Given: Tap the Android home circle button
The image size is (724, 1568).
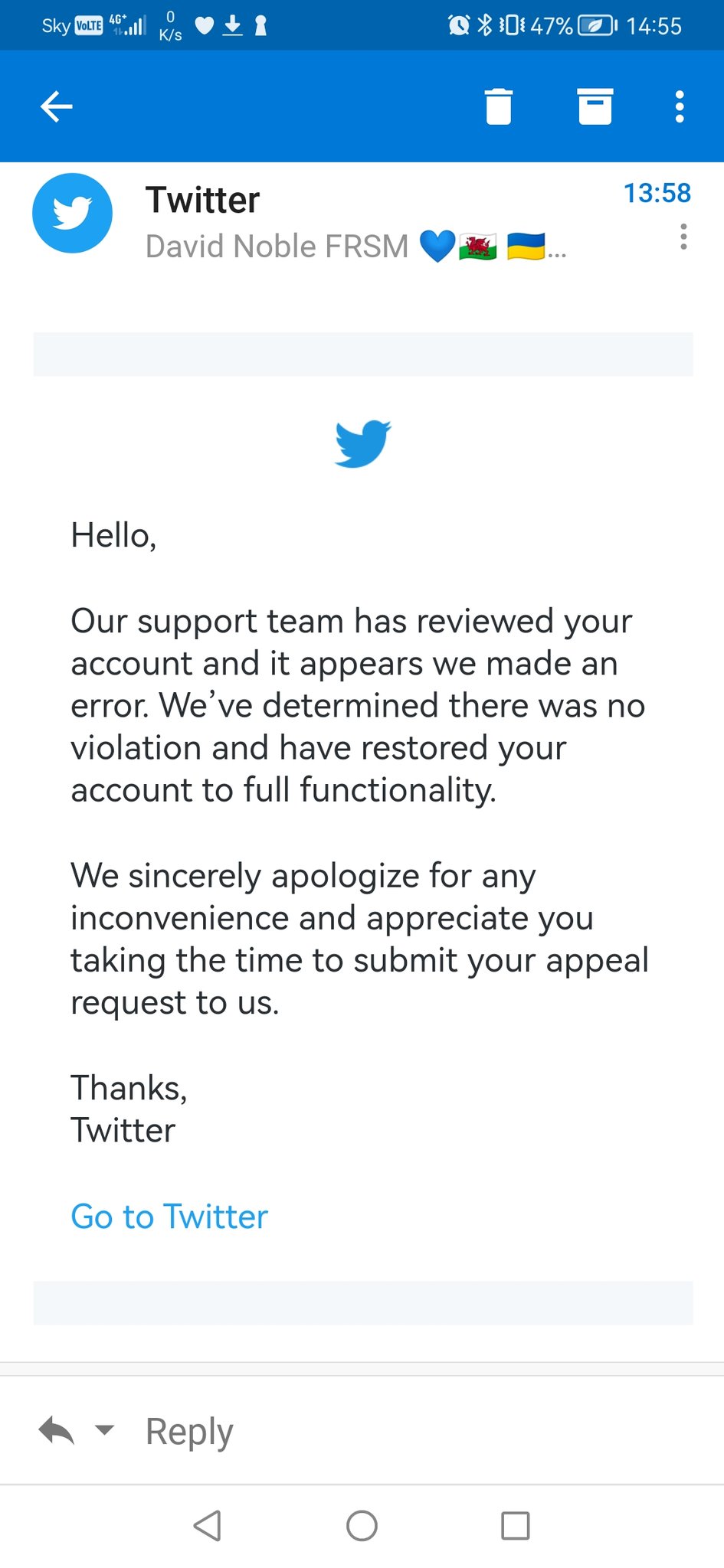Looking at the screenshot, I should 362,1525.
